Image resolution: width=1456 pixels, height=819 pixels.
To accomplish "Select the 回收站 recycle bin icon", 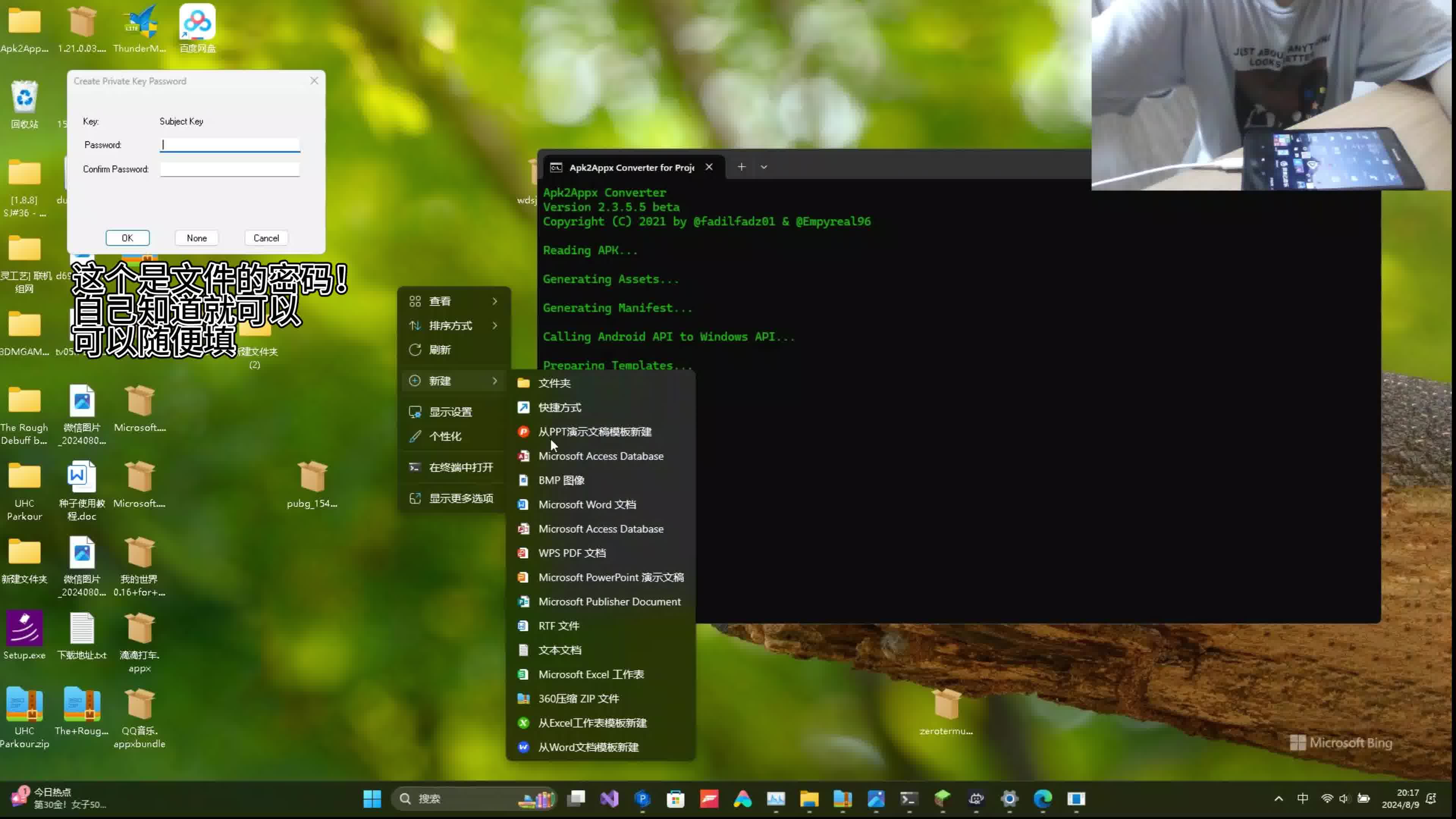I will (24, 105).
